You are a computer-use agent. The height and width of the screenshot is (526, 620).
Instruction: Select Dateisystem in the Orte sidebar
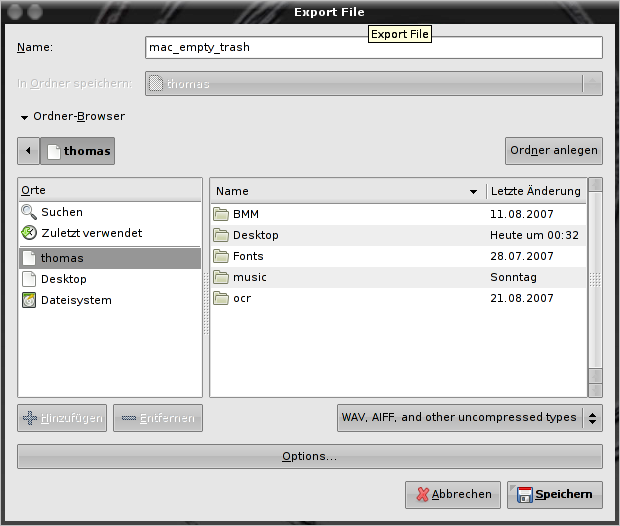(x=110, y=300)
